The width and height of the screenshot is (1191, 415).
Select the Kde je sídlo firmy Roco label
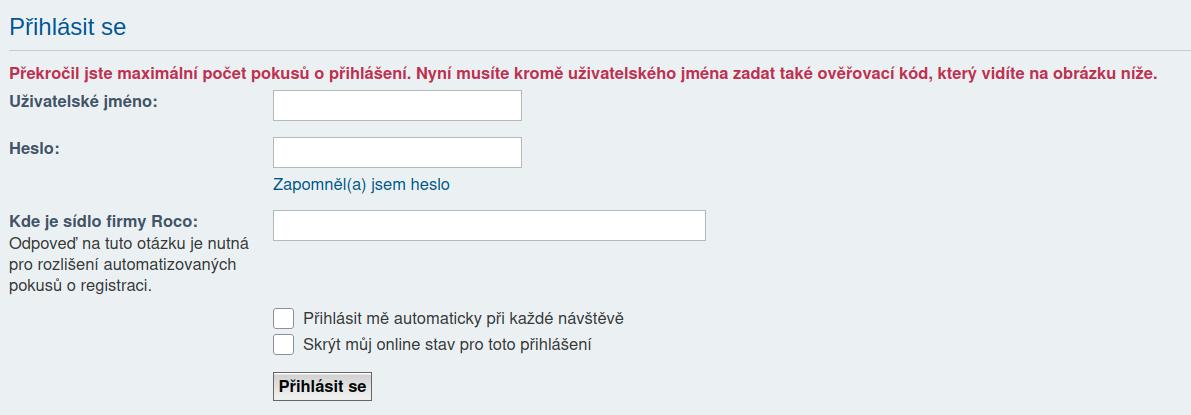(x=103, y=221)
